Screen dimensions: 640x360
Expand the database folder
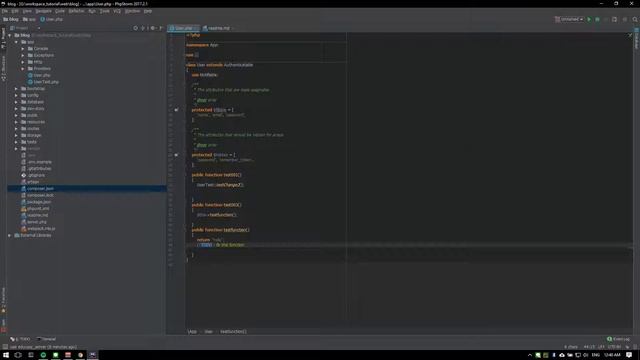(16, 102)
